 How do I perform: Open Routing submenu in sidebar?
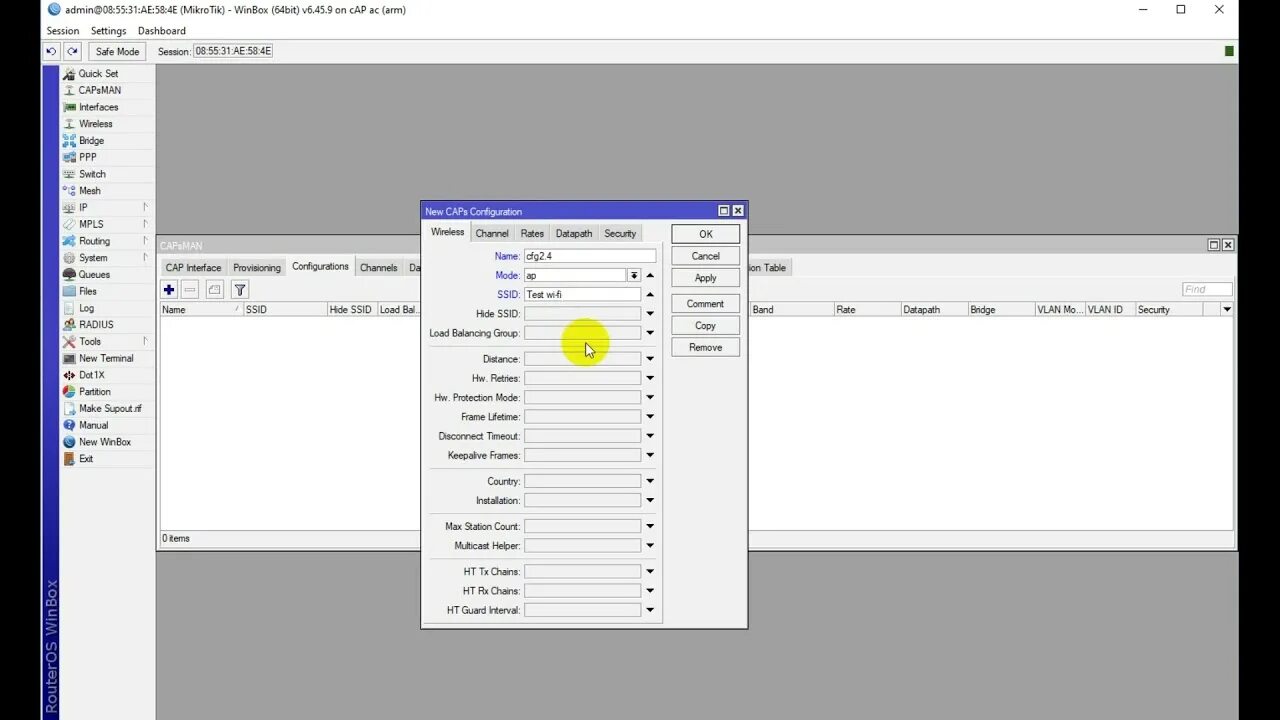pyautogui.click(x=94, y=241)
